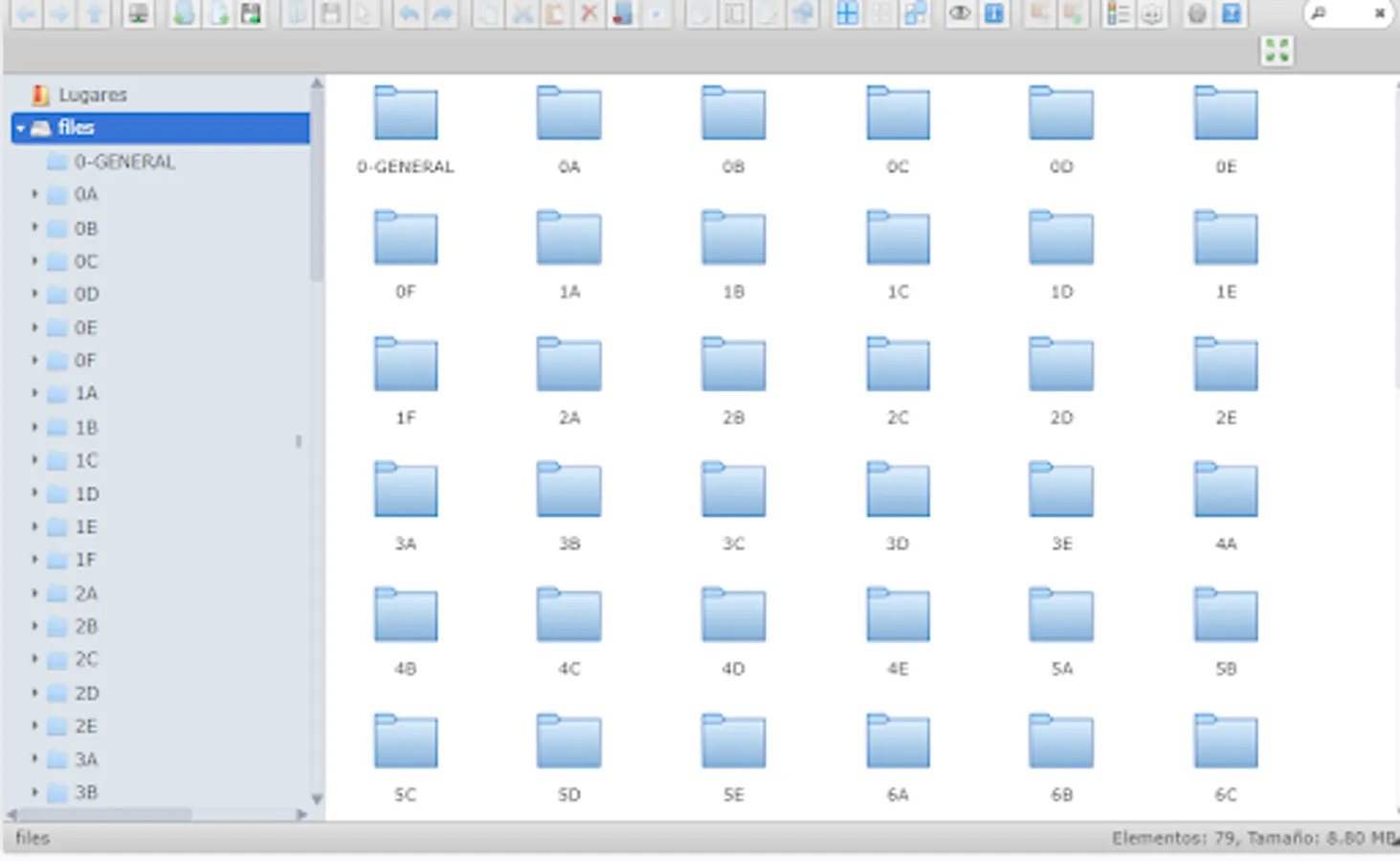Expand the 1A folder in the sidebar tree
Screen dimensions: 1400x861
coord(35,393)
